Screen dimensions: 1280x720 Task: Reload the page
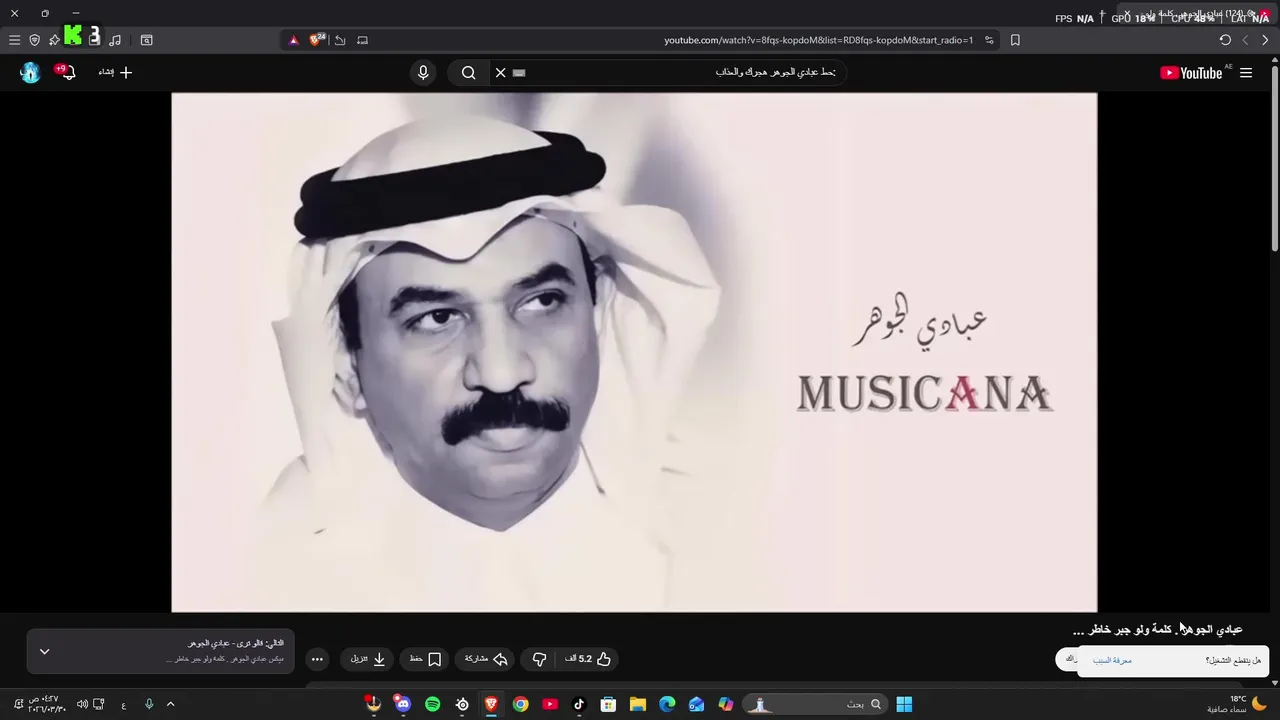1225,40
